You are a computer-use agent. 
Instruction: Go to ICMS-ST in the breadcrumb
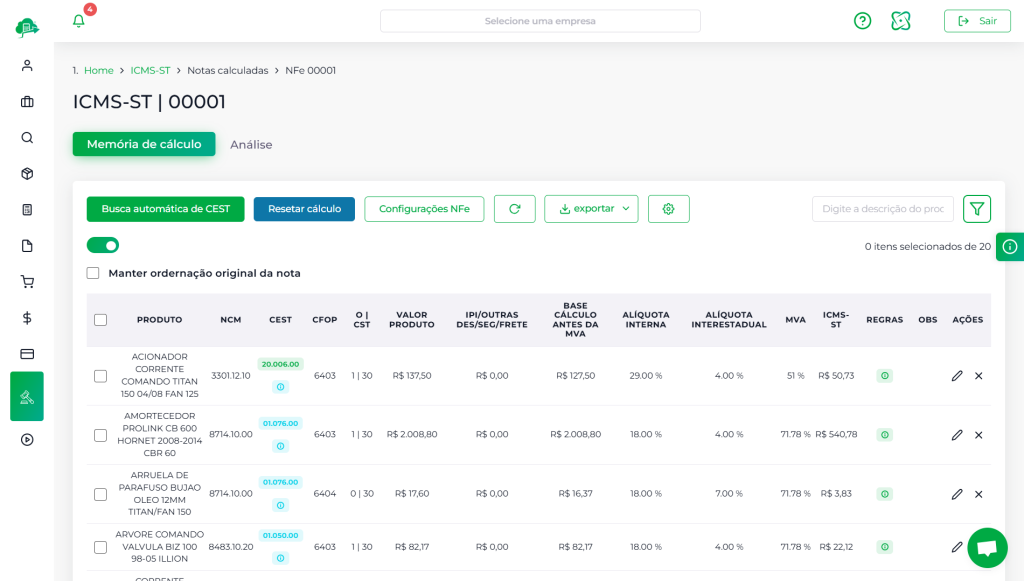click(x=150, y=71)
